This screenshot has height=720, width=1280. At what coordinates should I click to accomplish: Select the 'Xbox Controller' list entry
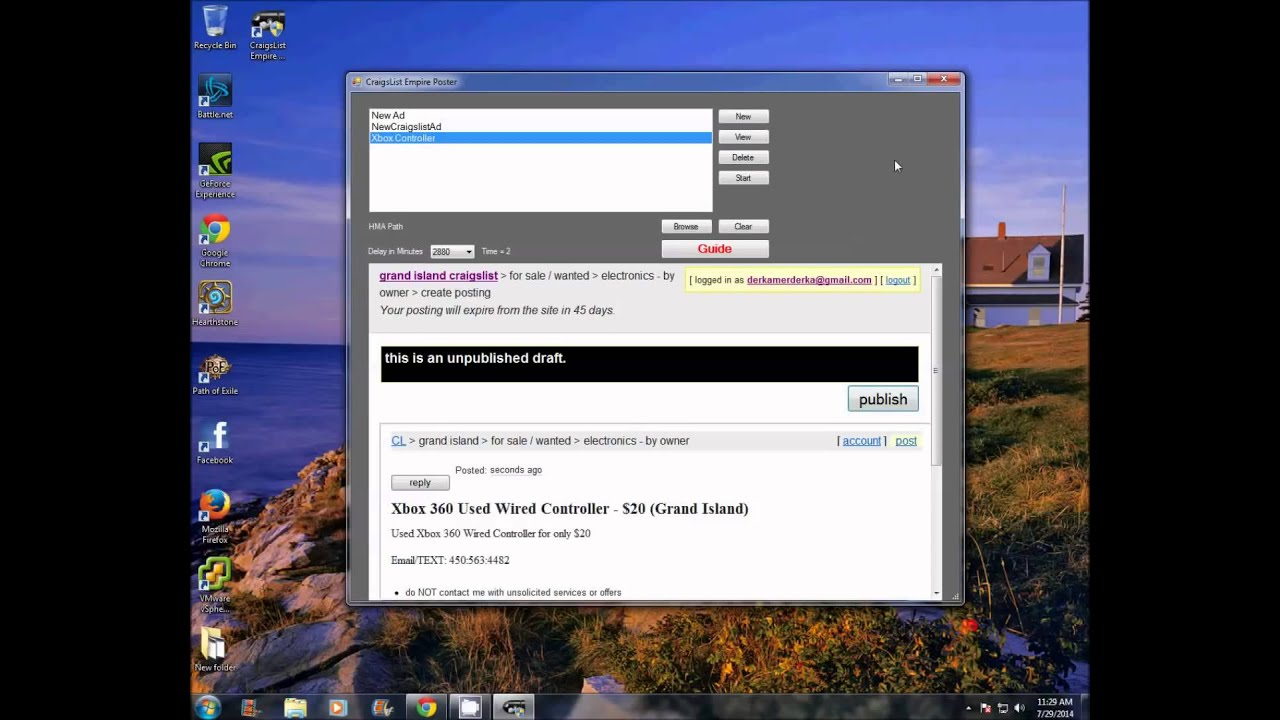tap(540, 138)
